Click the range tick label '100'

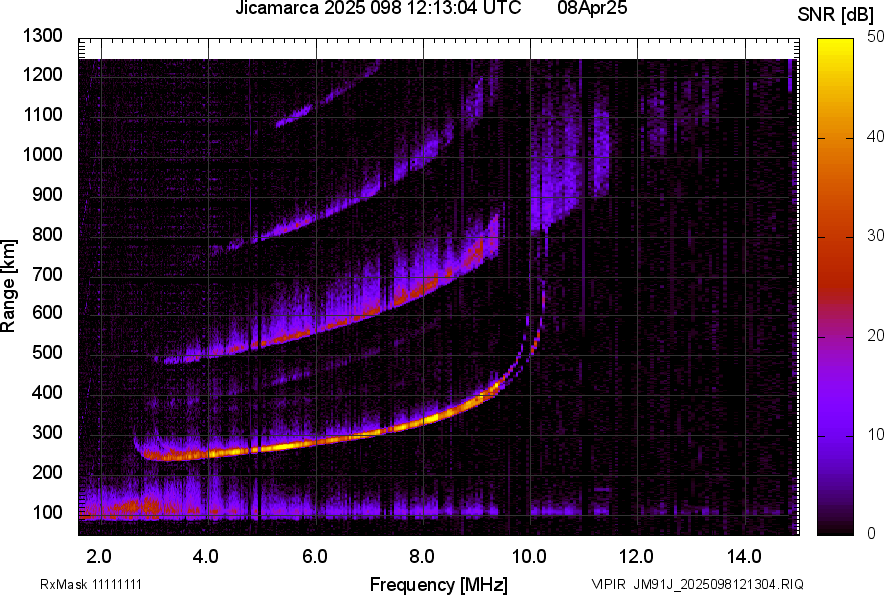tap(47, 512)
